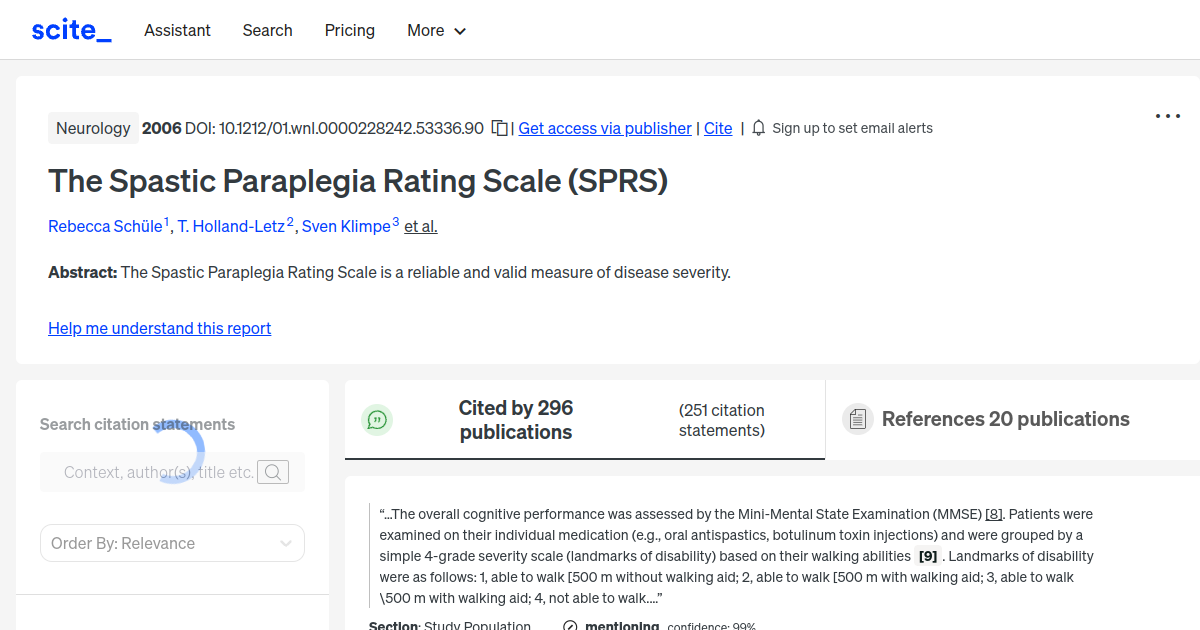Click the Neurology topic tag
The image size is (1200, 630).
93,128
